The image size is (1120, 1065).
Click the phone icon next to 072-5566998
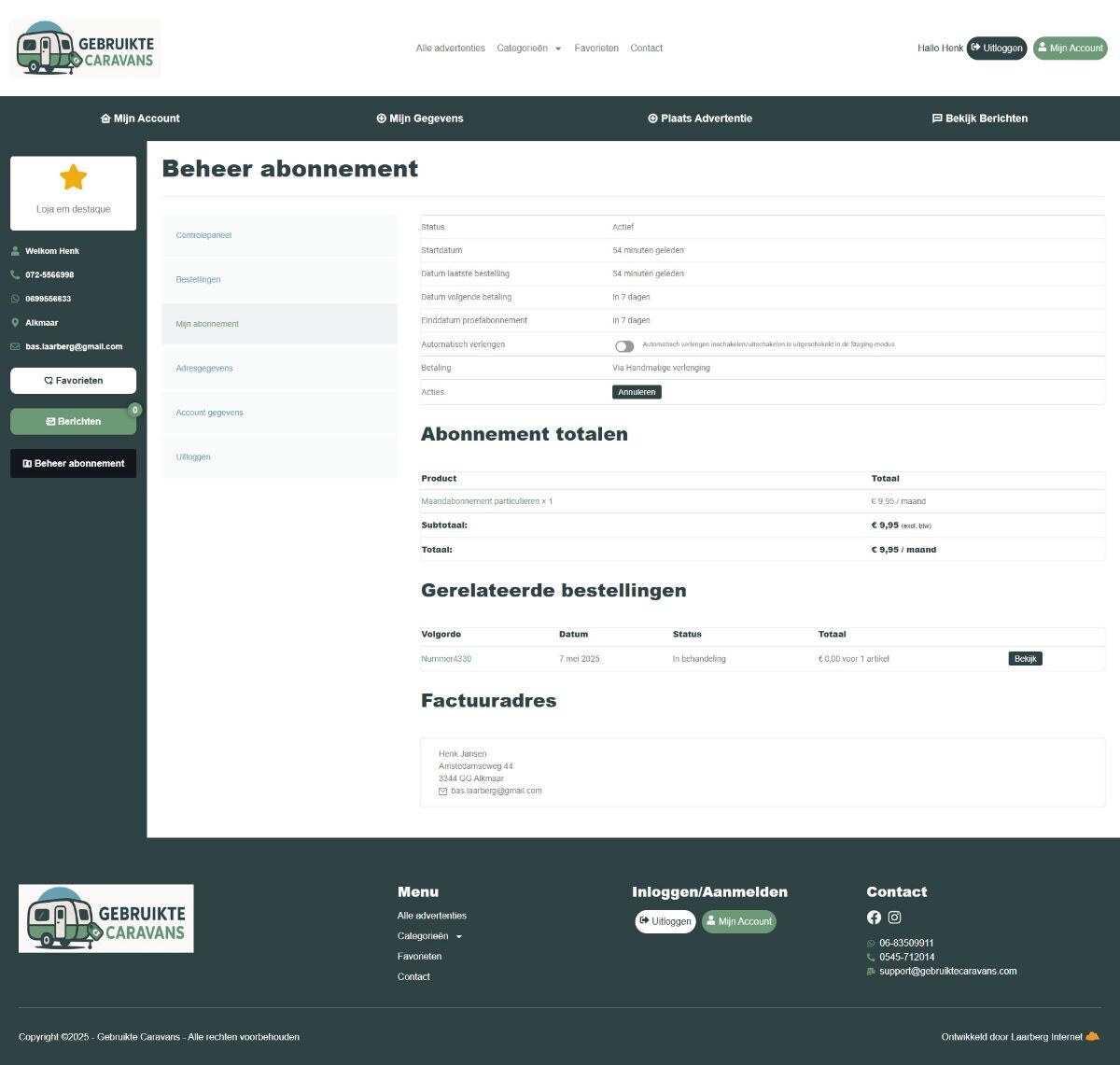(15, 275)
